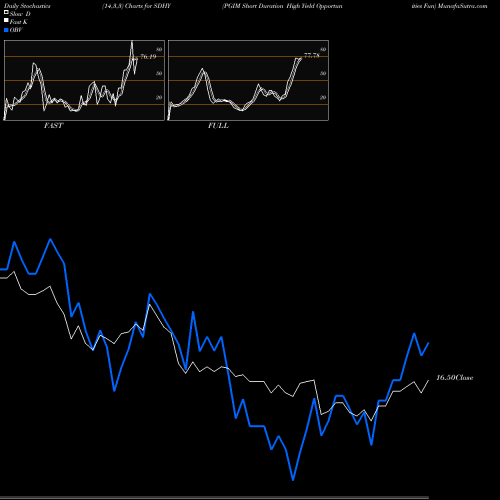This screenshot has height=500, width=500.
Task: Click the 80 axis label in FULL chart
Action: [323, 49]
